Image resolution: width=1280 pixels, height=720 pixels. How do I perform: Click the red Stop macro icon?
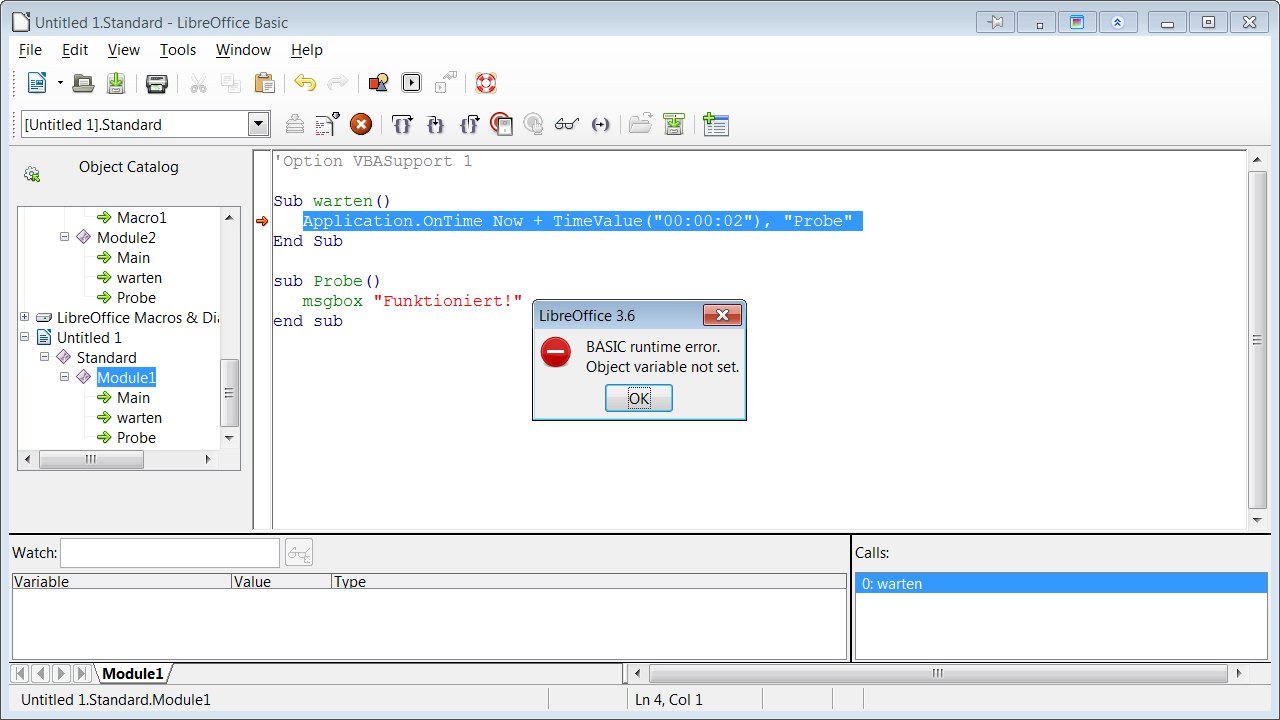coord(361,124)
